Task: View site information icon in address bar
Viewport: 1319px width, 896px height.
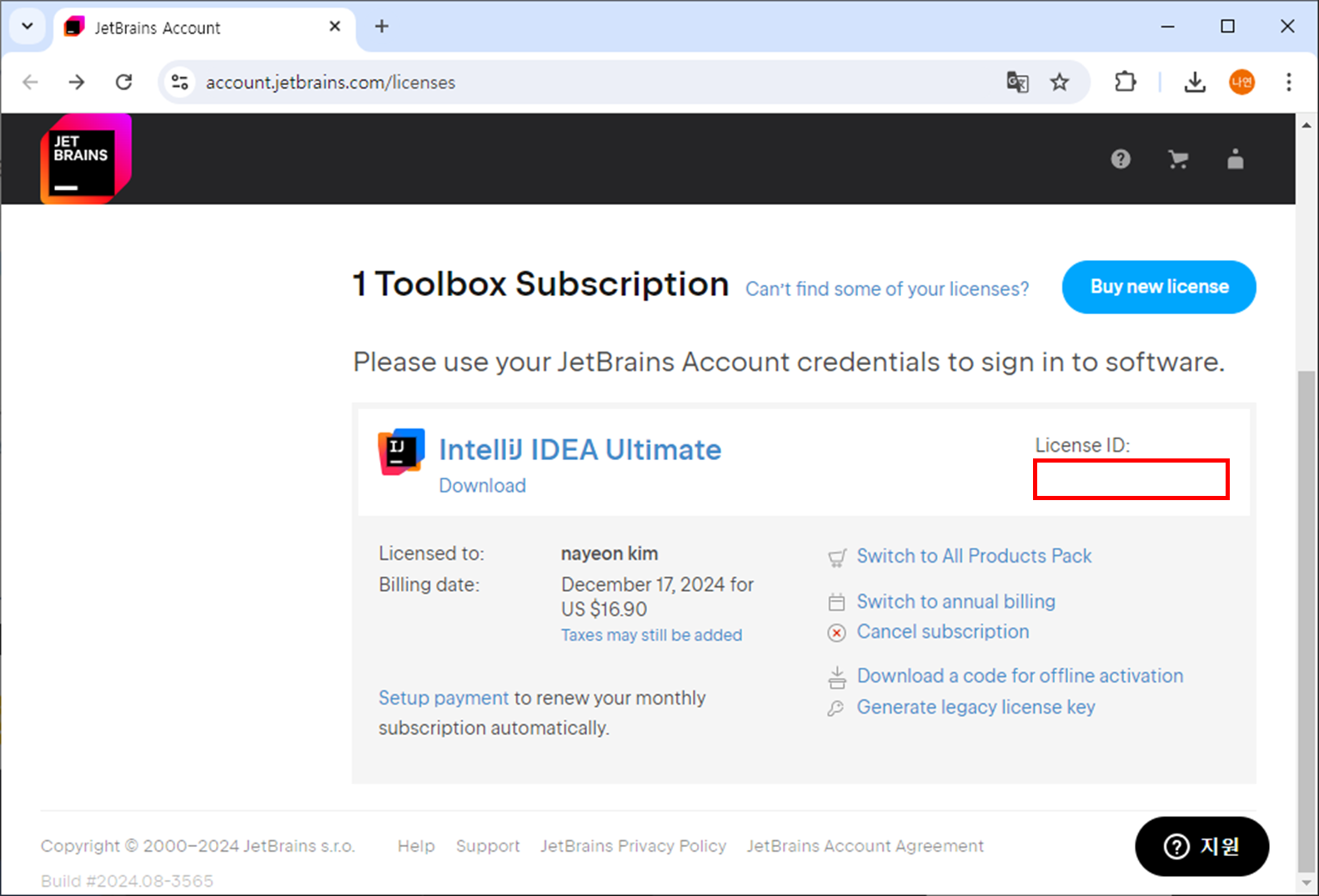Action: click(179, 82)
